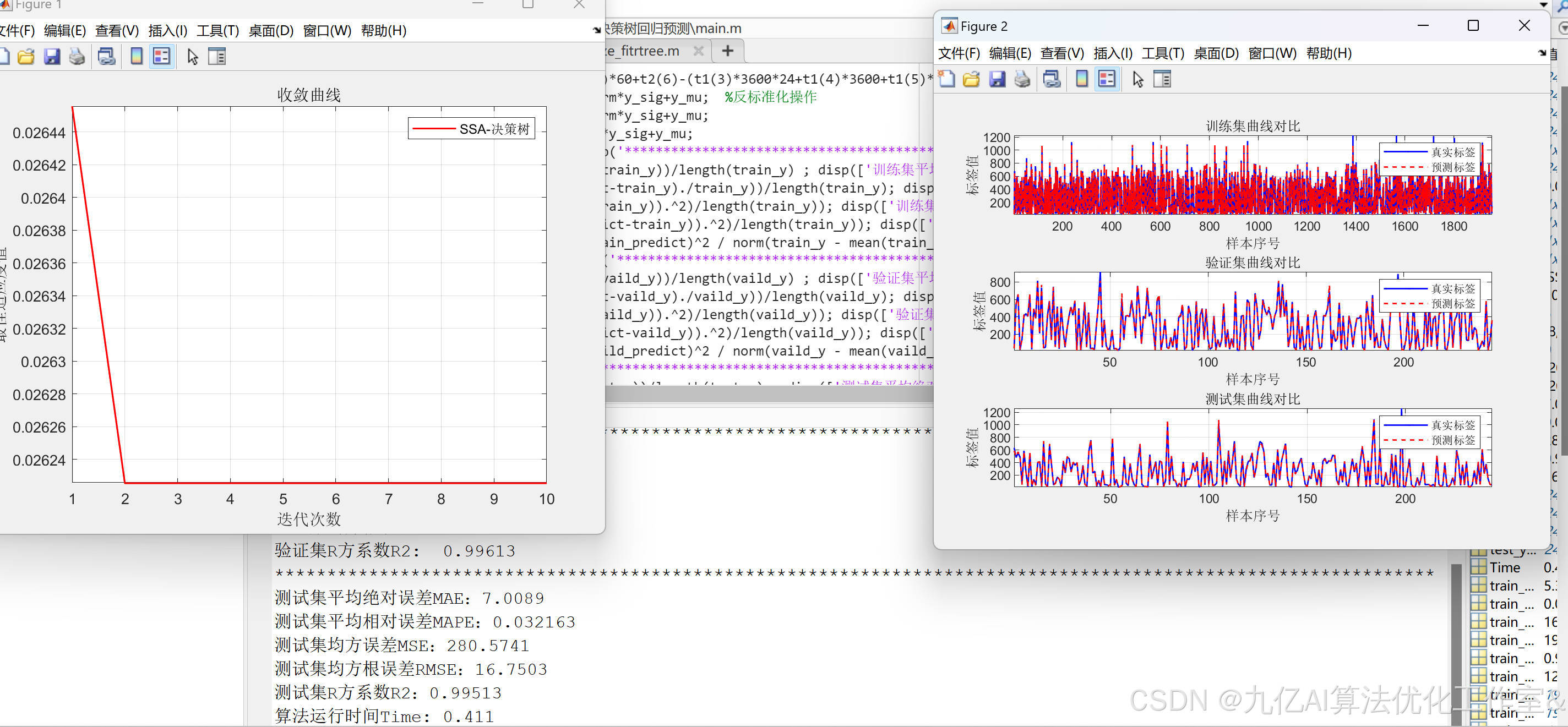Viewport: 1568px width, 727px height.
Task: Print Figure 2 using printer icon
Action: click(1022, 79)
